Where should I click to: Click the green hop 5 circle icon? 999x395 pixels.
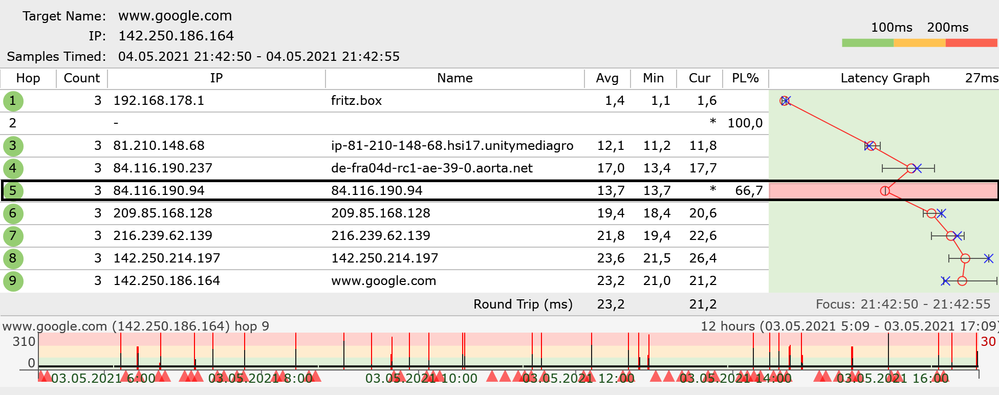click(x=13, y=190)
